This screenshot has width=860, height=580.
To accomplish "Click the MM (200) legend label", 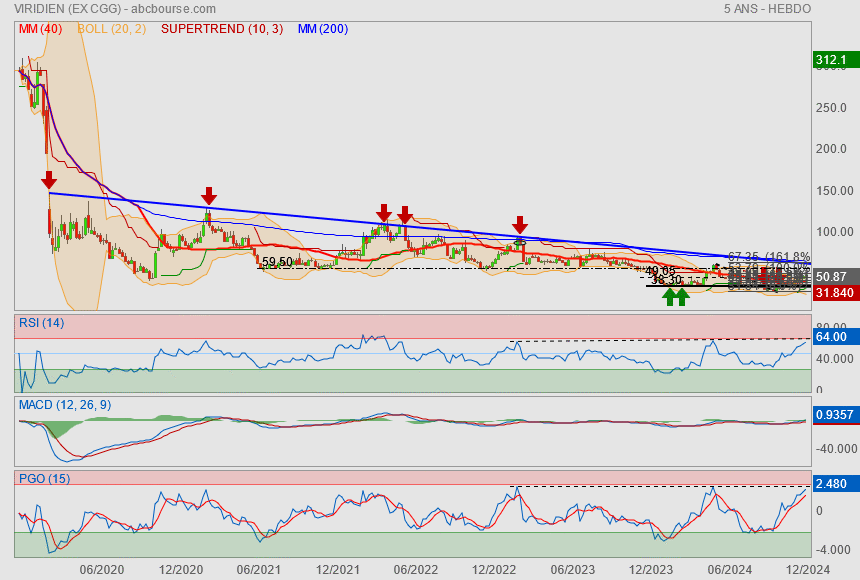I will click(x=323, y=29).
